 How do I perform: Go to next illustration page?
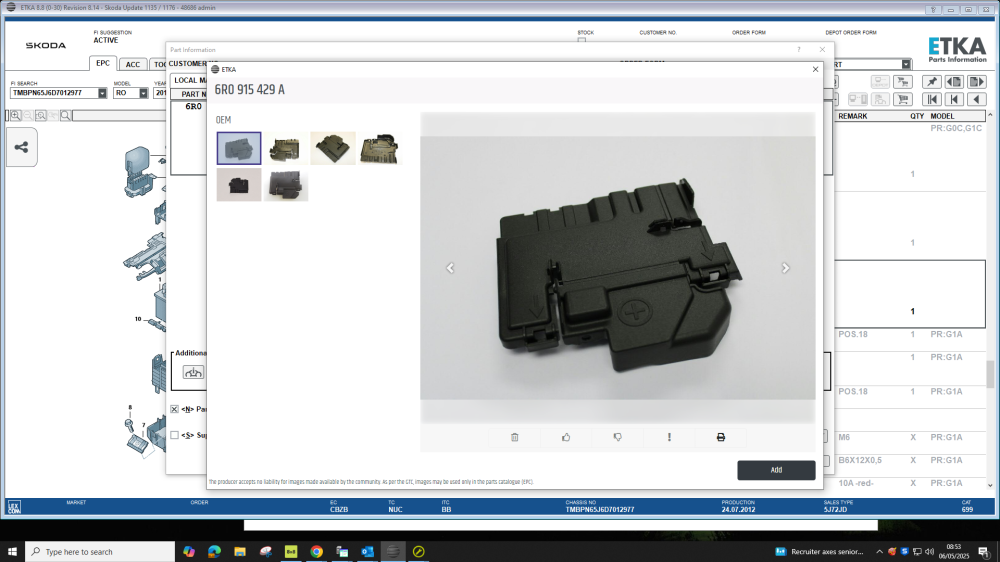click(x=976, y=82)
